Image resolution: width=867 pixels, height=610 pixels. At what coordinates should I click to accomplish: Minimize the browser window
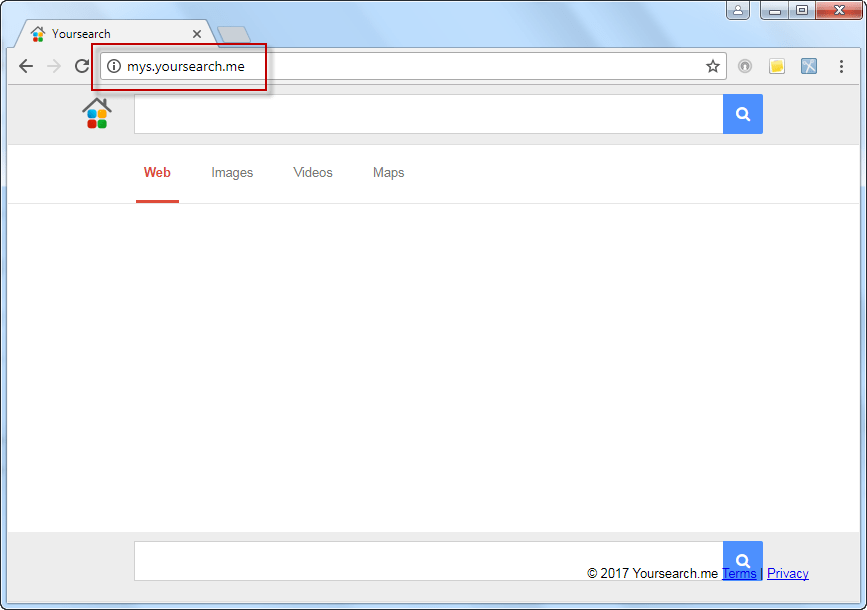(x=775, y=10)
